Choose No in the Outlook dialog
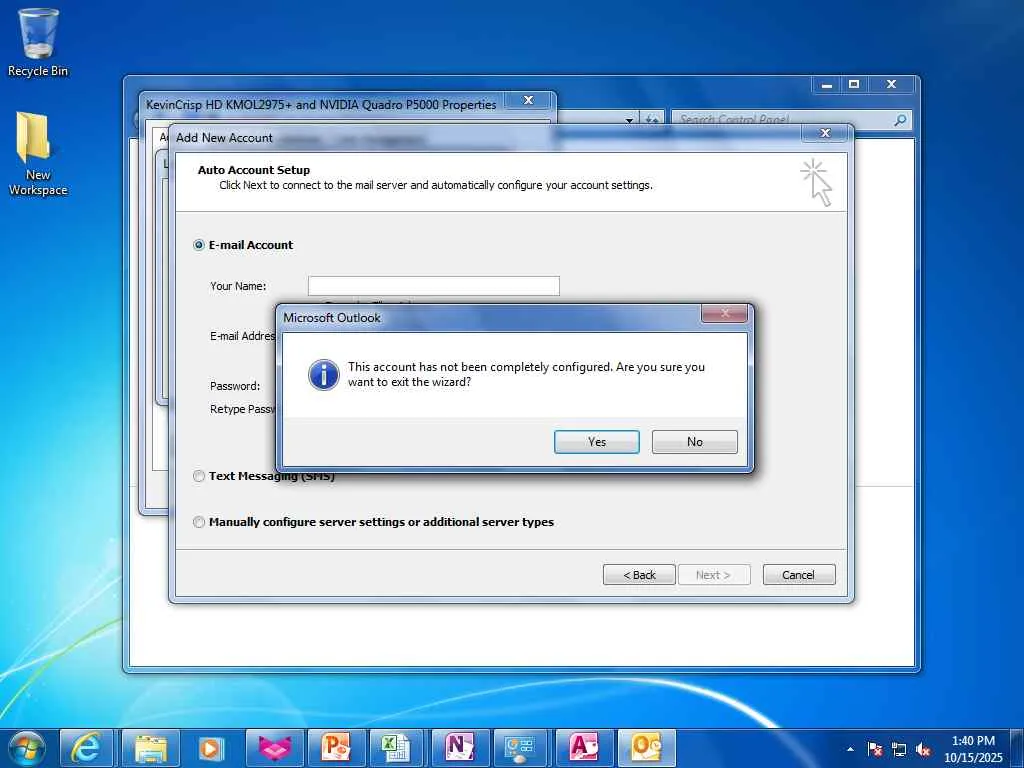 [694, 442]
